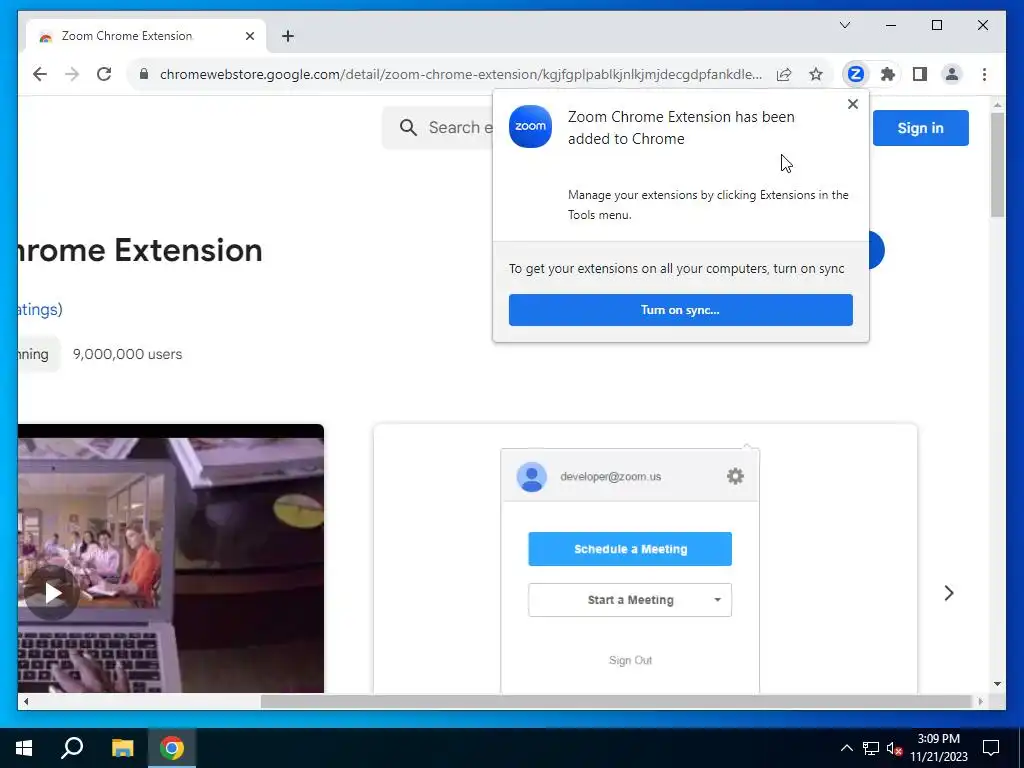Click the scroll down arrow
1024x768 pixels.
997,684
